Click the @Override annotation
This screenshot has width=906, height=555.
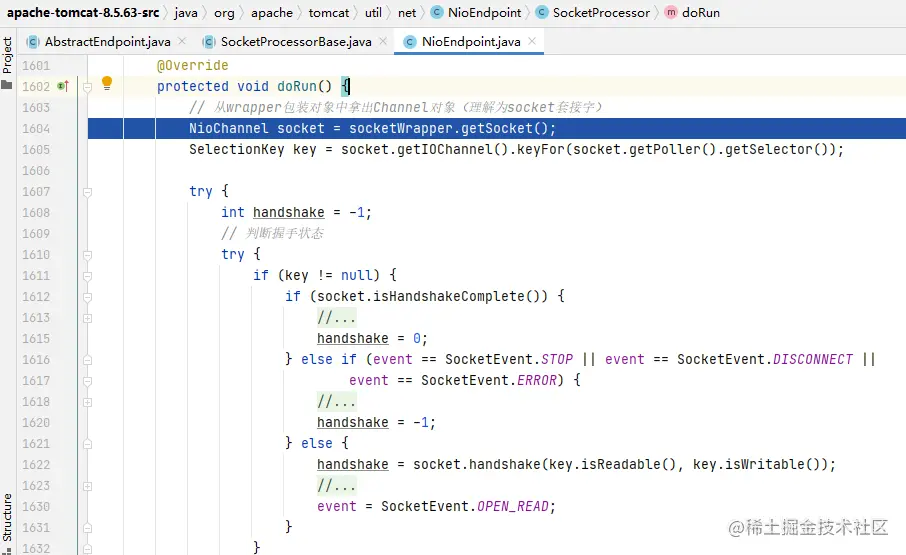(192, 65)
